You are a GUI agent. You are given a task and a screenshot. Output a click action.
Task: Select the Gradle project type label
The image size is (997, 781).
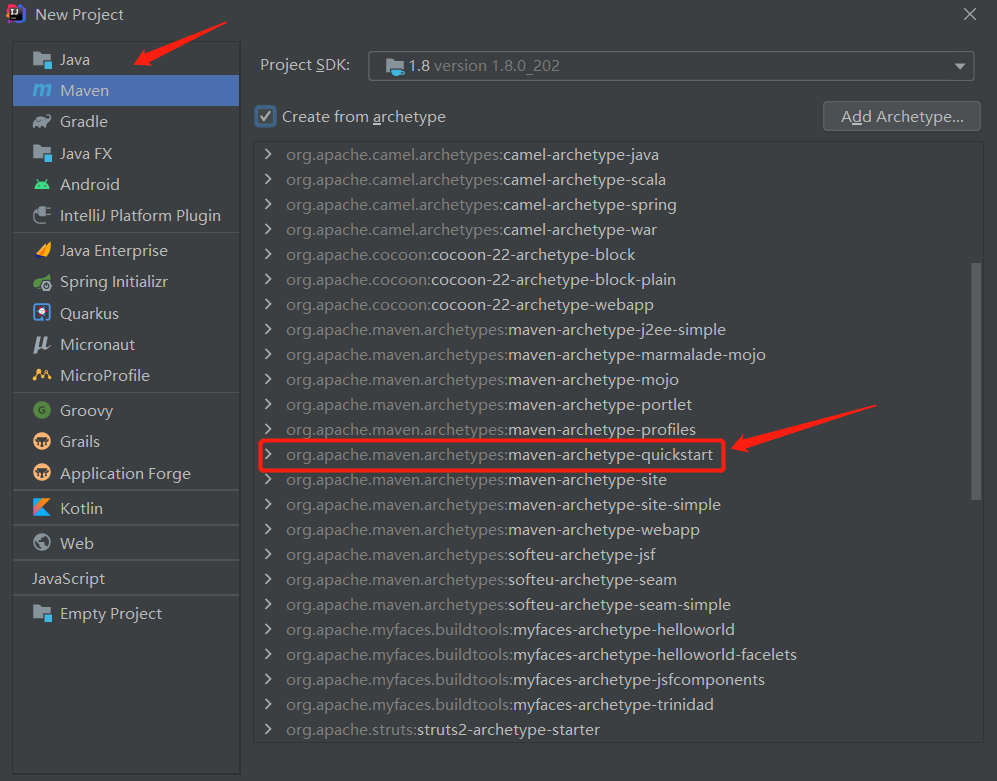[x=84, y=121]
